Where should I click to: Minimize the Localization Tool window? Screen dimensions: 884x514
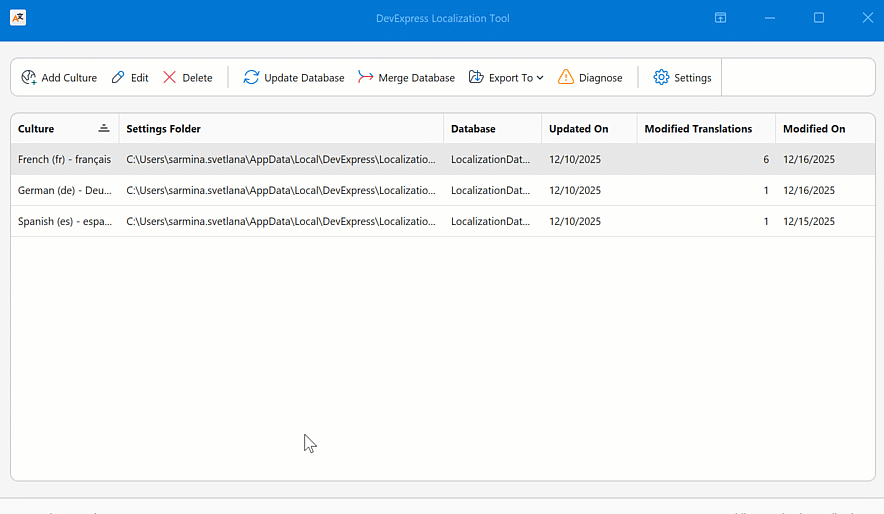[770, 18]
